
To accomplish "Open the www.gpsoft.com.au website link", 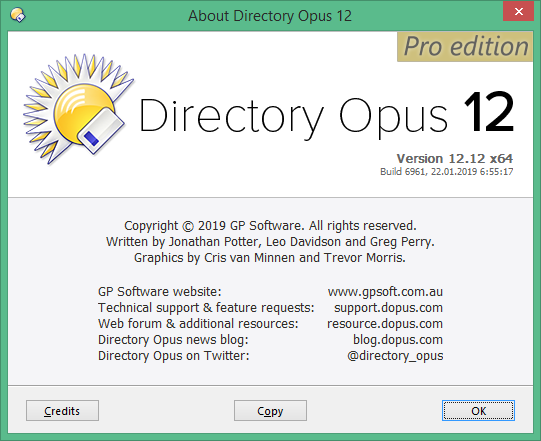I will [x=385, y=292].
